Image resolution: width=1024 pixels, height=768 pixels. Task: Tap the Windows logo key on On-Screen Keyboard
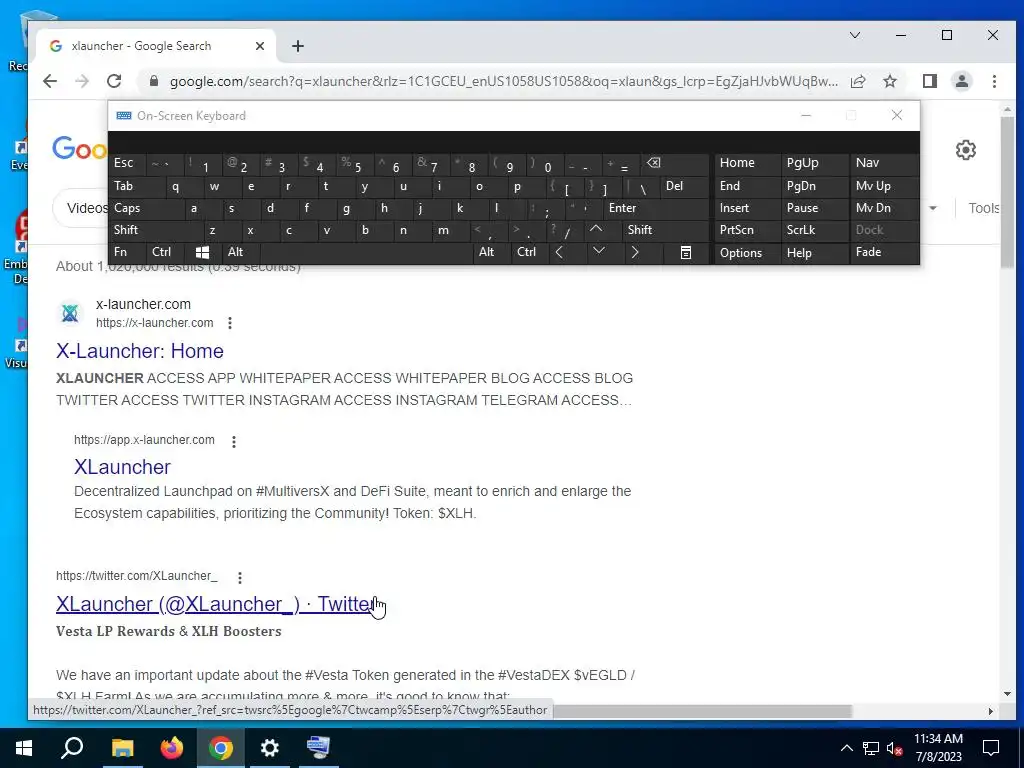tap(202, 252)
